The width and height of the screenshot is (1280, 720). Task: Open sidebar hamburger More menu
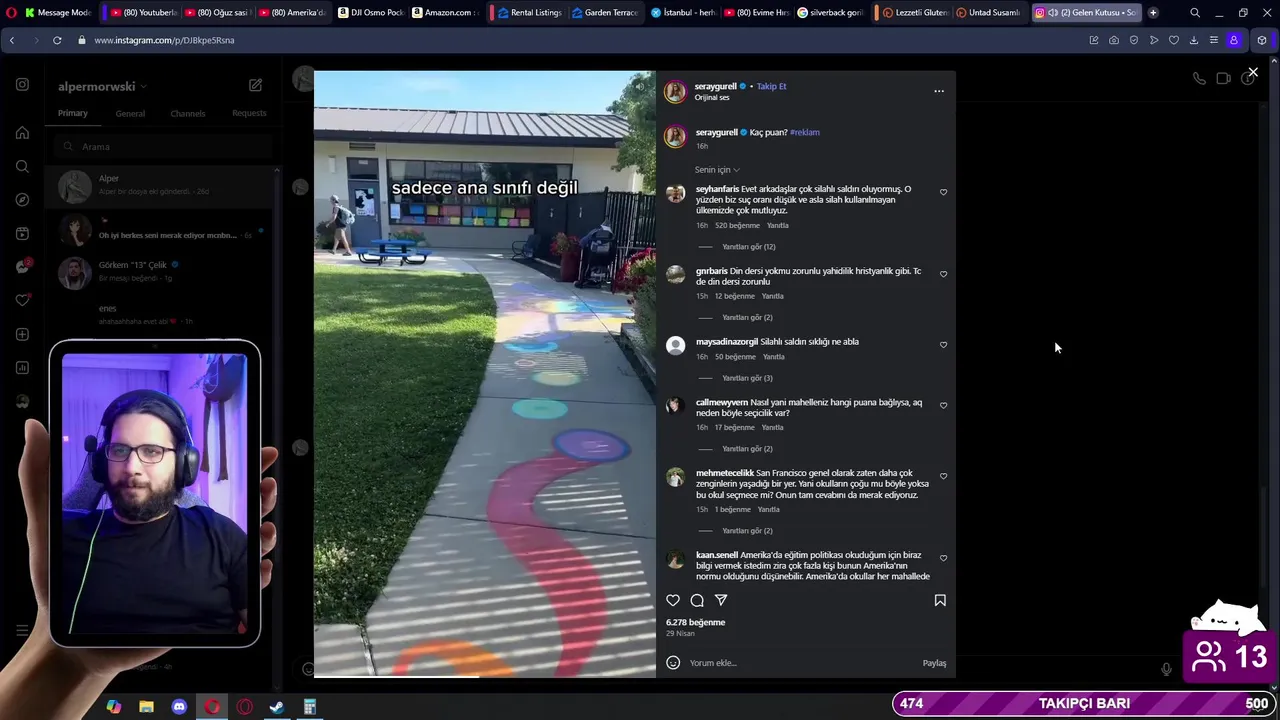[x=22, y=630]
